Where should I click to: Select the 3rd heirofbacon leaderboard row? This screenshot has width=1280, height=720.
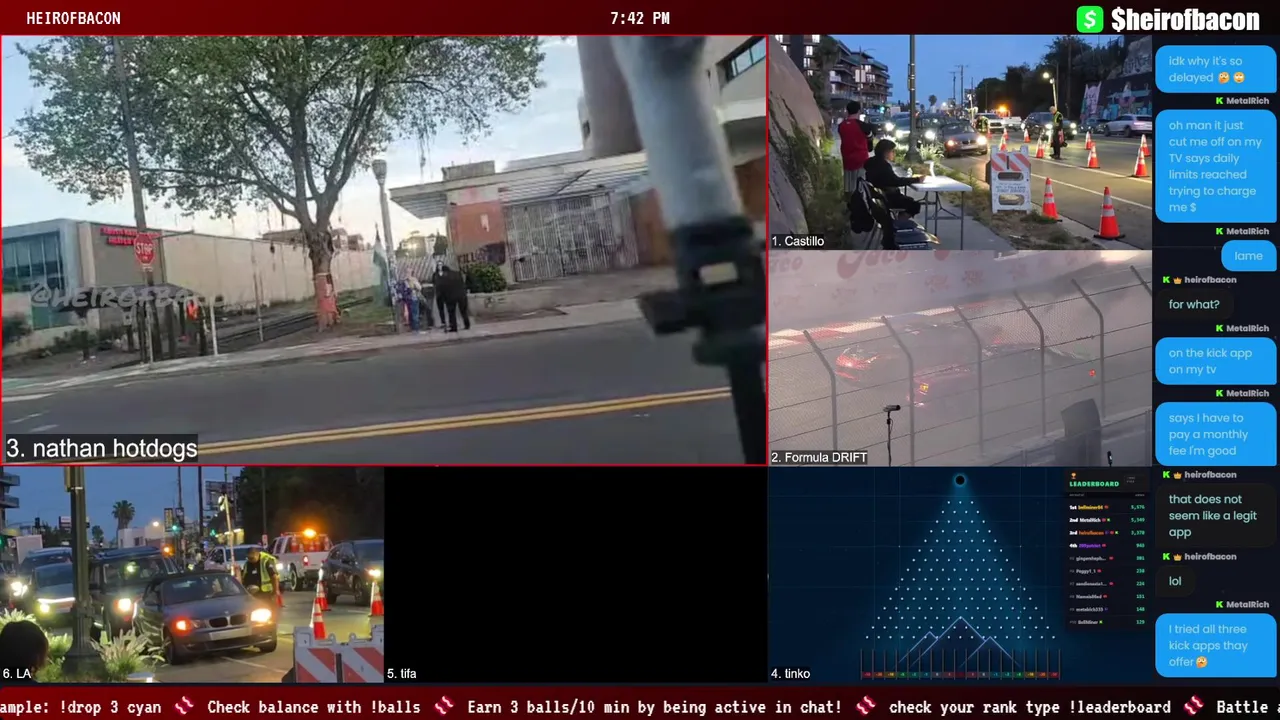(1106, 533)
